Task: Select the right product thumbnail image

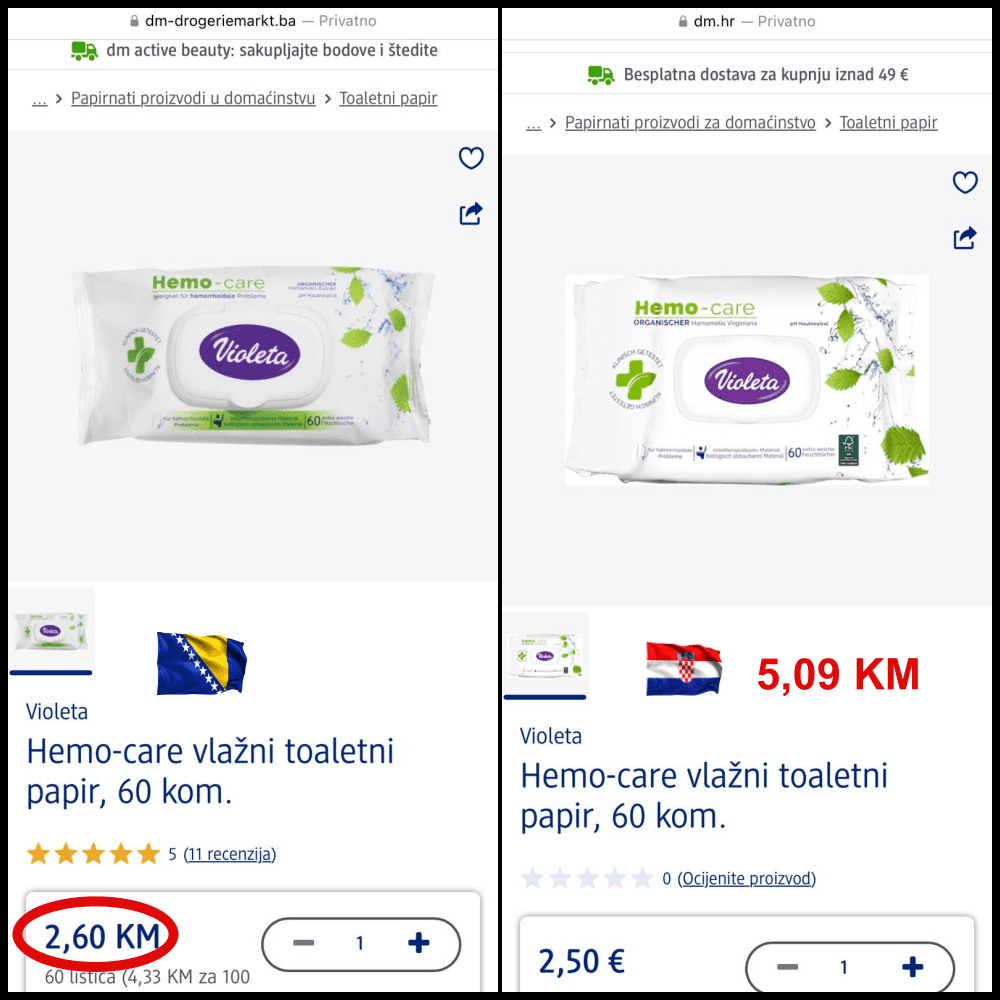Action: 545,654
